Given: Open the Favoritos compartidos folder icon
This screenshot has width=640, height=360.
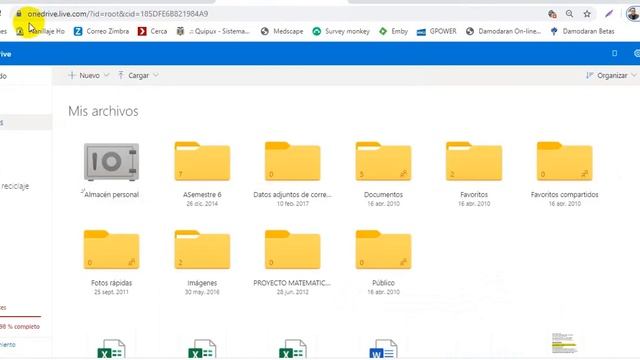Looking at the screenshot, I should (x=564, y=161).
